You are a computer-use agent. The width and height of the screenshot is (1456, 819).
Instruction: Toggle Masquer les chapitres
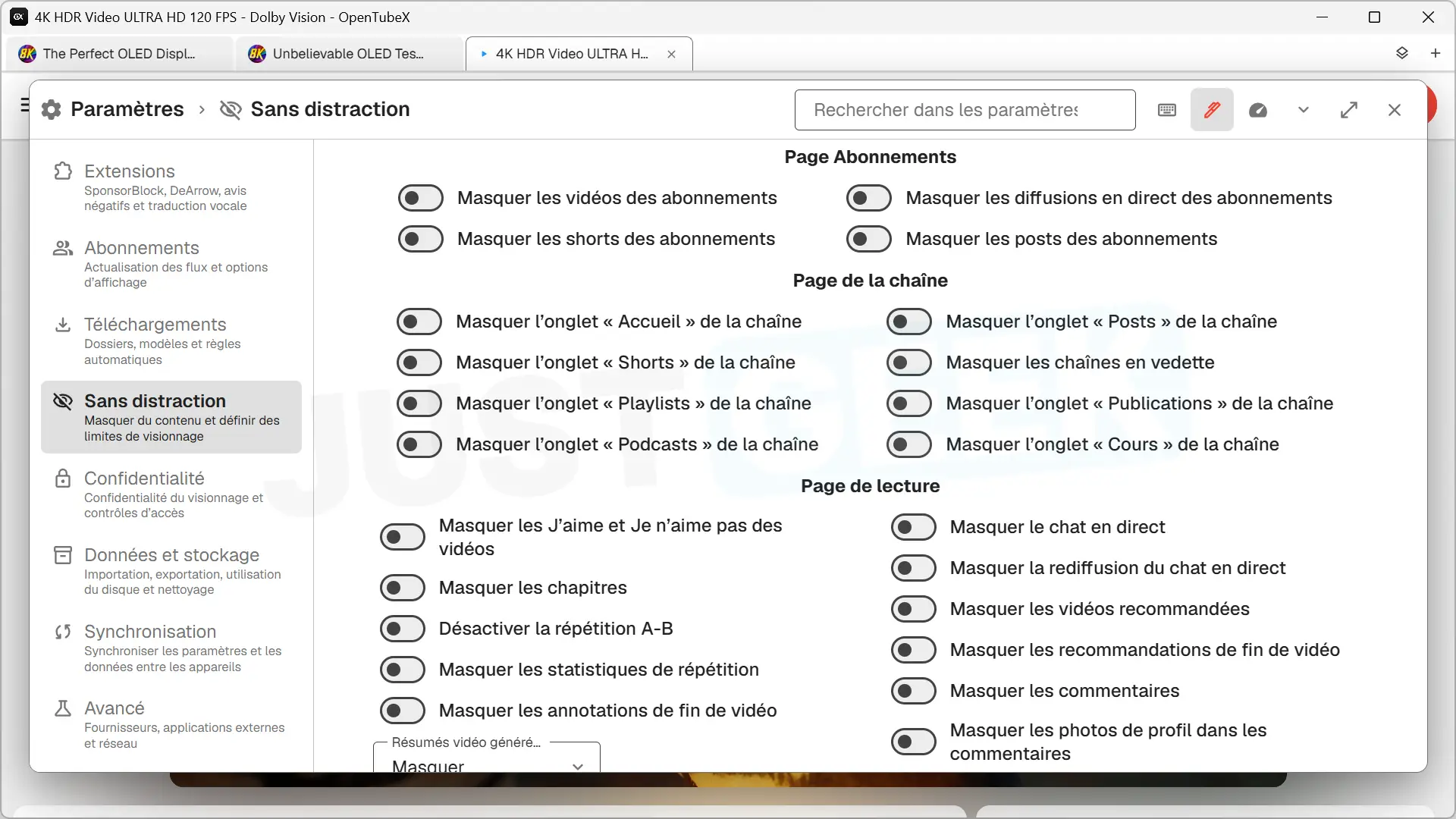click(403, 588)
